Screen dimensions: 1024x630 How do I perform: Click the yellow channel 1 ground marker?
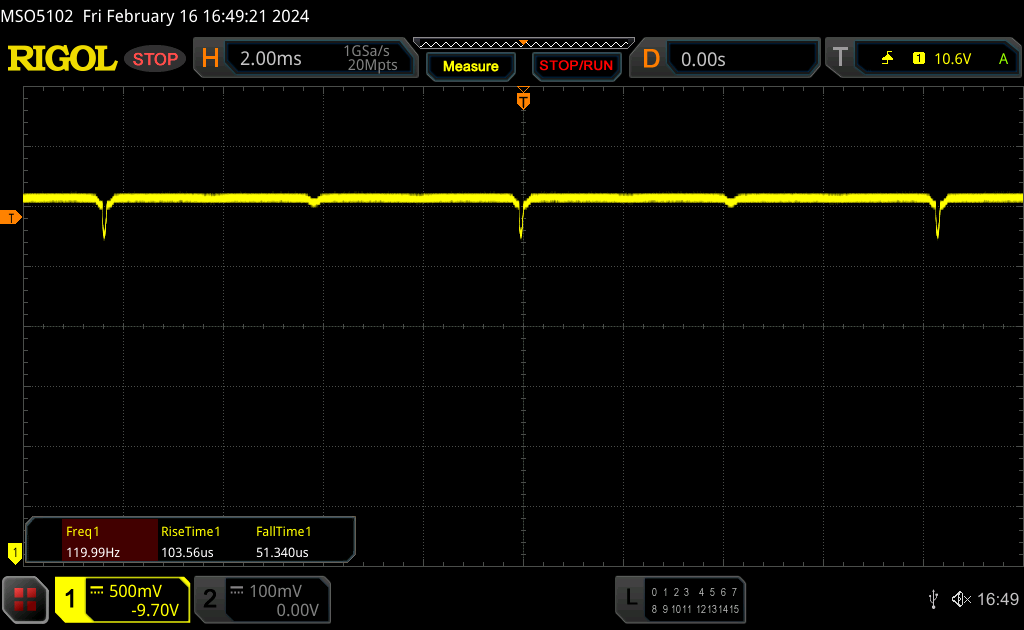click(14, 551)
